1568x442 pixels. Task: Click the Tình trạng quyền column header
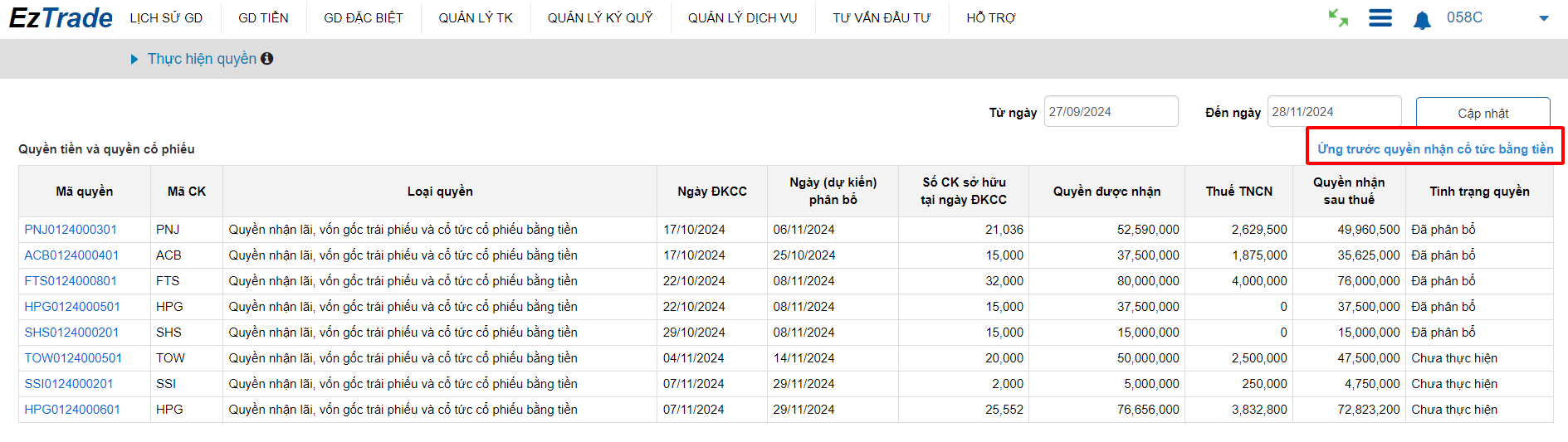pos(1479,192)
